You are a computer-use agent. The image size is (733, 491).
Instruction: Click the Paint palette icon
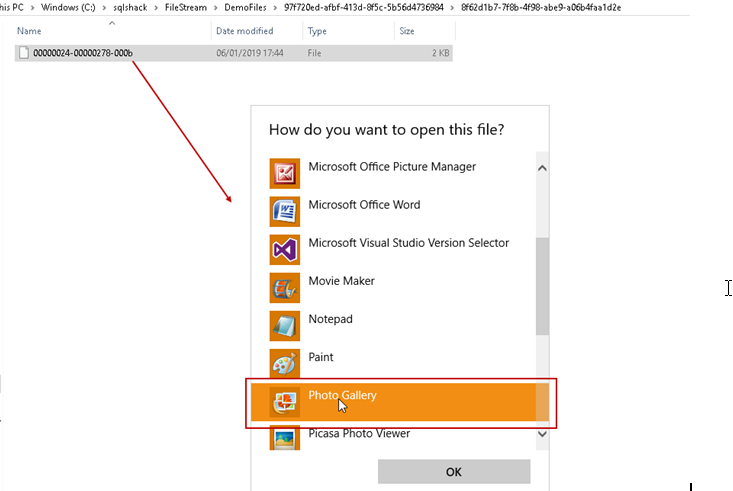pos(285,364)
